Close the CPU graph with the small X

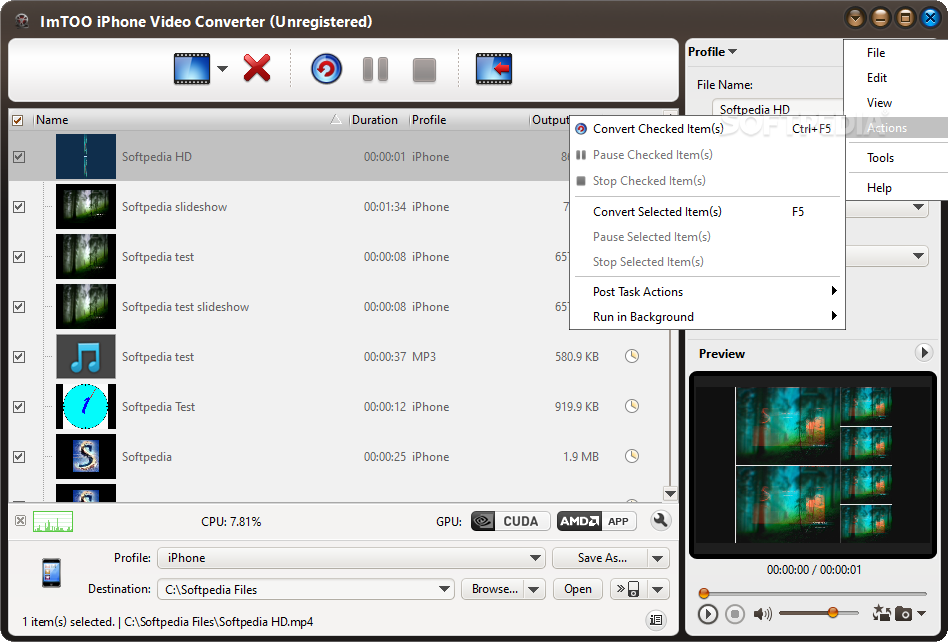pos(20,520)
